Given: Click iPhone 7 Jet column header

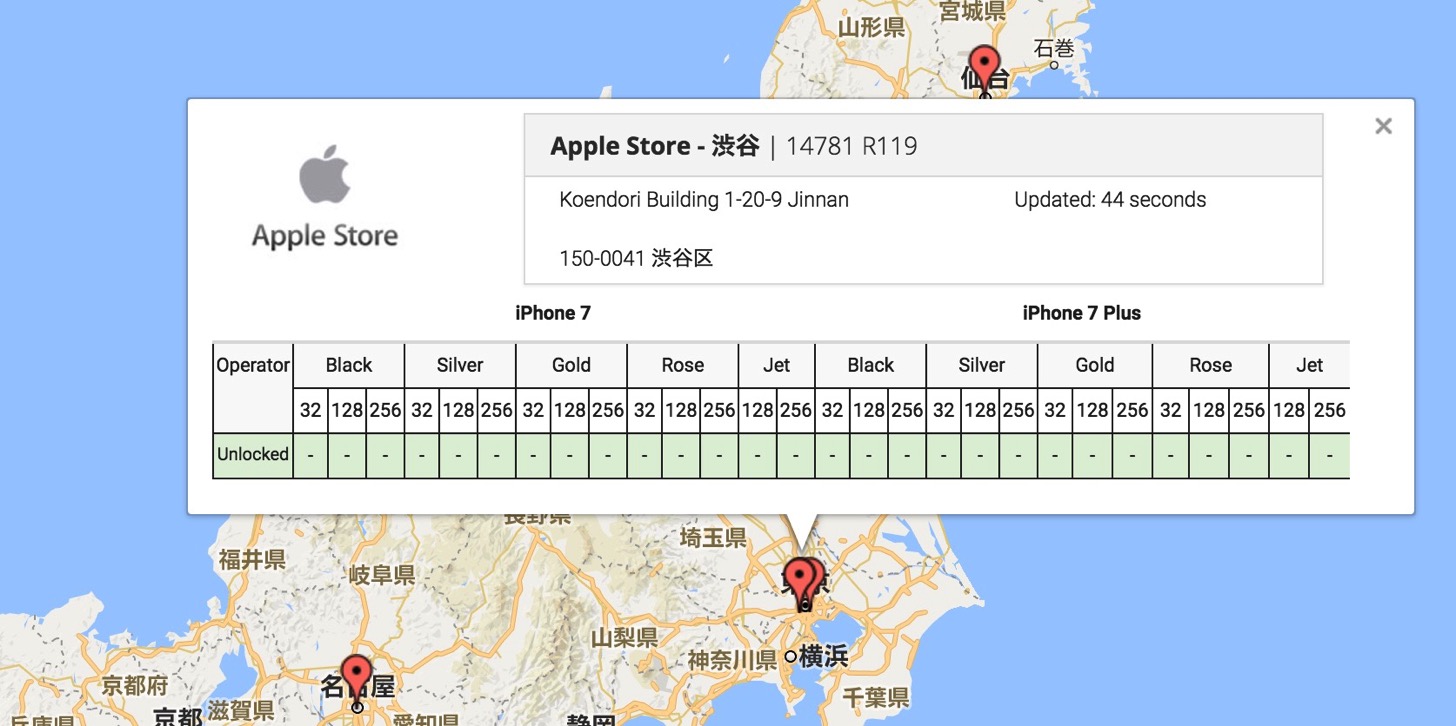Looking at the screenshot, I should (777, 365).
